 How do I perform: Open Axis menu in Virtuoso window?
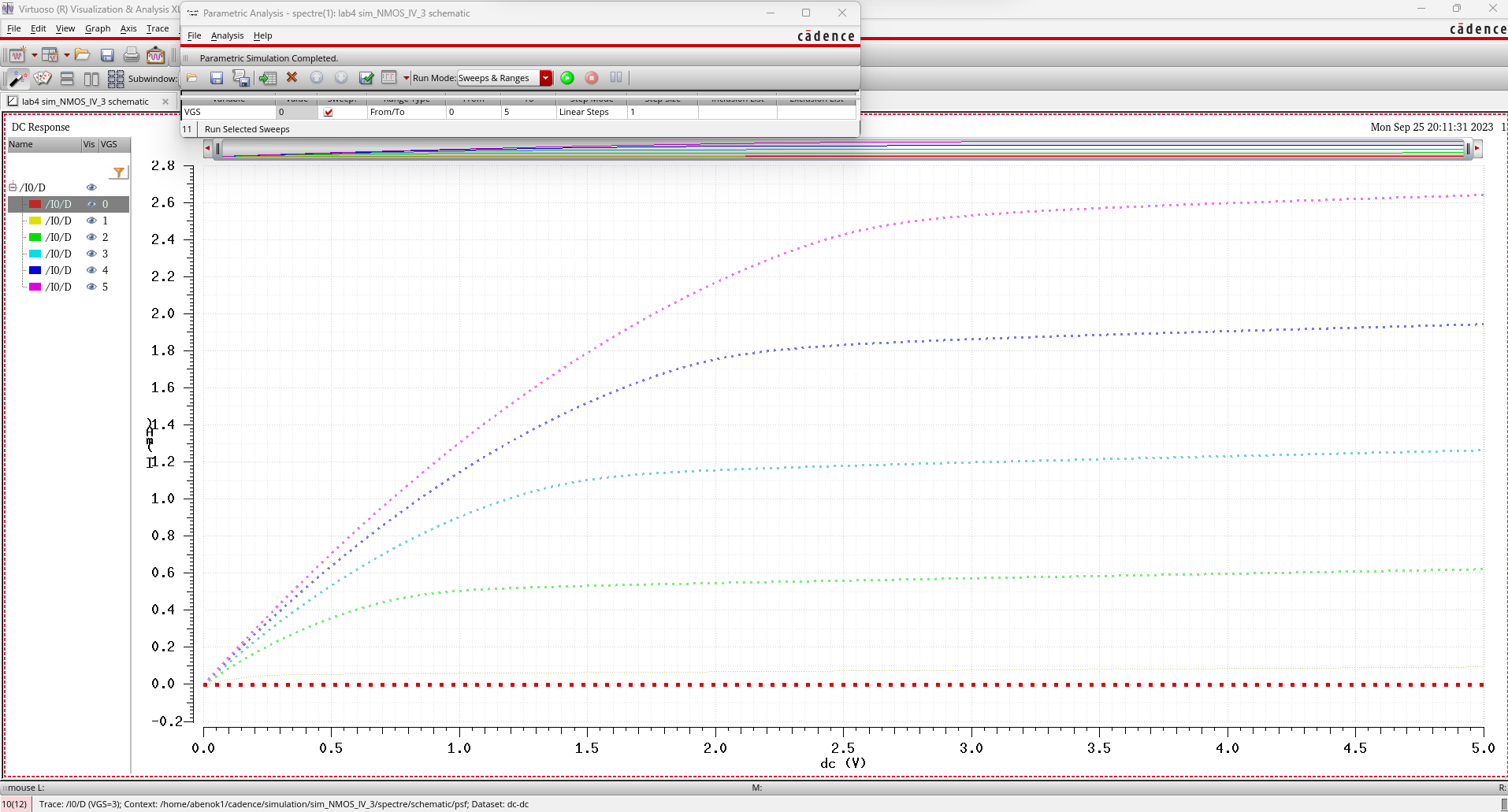[x=128, y=28]
